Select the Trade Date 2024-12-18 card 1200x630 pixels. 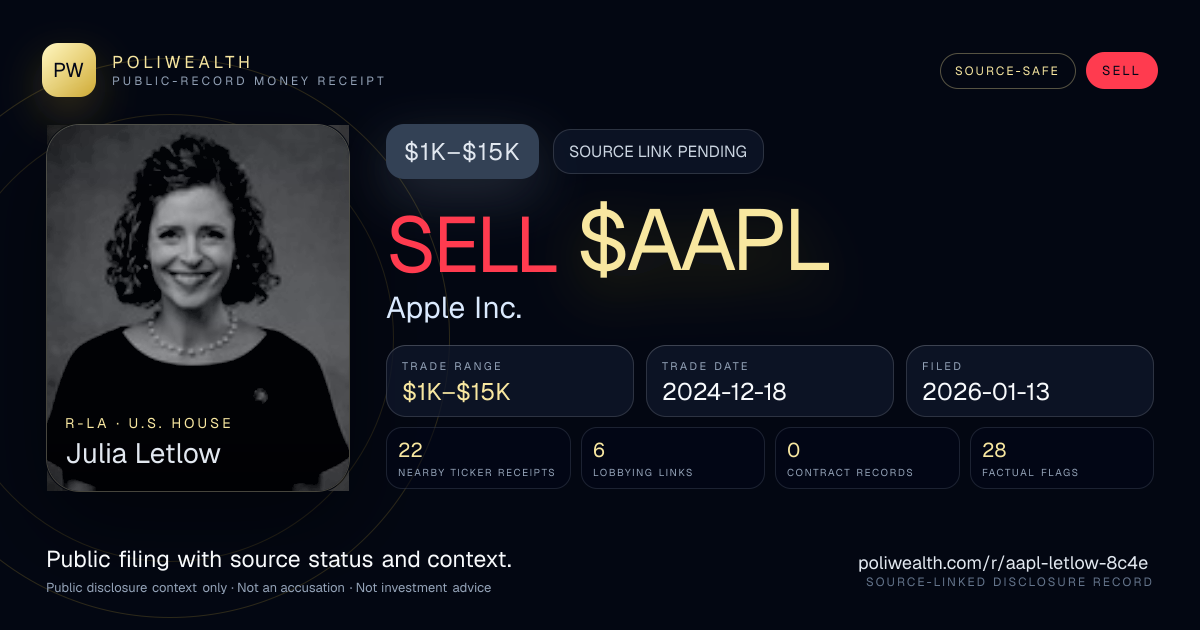[x=770, y=381]
